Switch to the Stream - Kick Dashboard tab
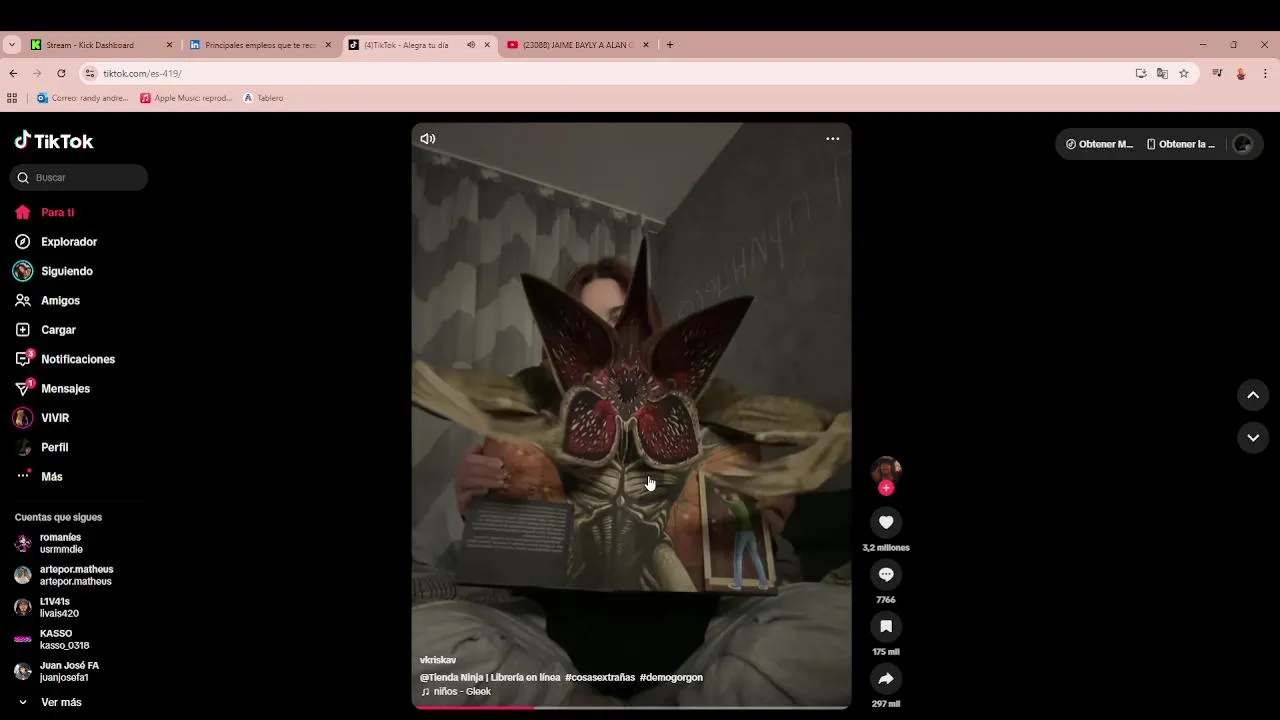 (102, 45)
